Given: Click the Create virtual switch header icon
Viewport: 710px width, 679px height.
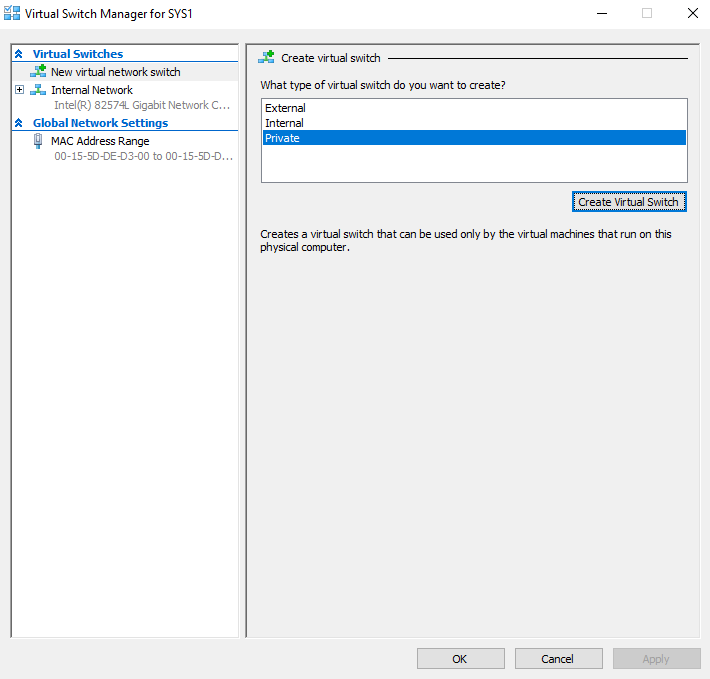Looking at the screenshot, I should coord(266,57).
